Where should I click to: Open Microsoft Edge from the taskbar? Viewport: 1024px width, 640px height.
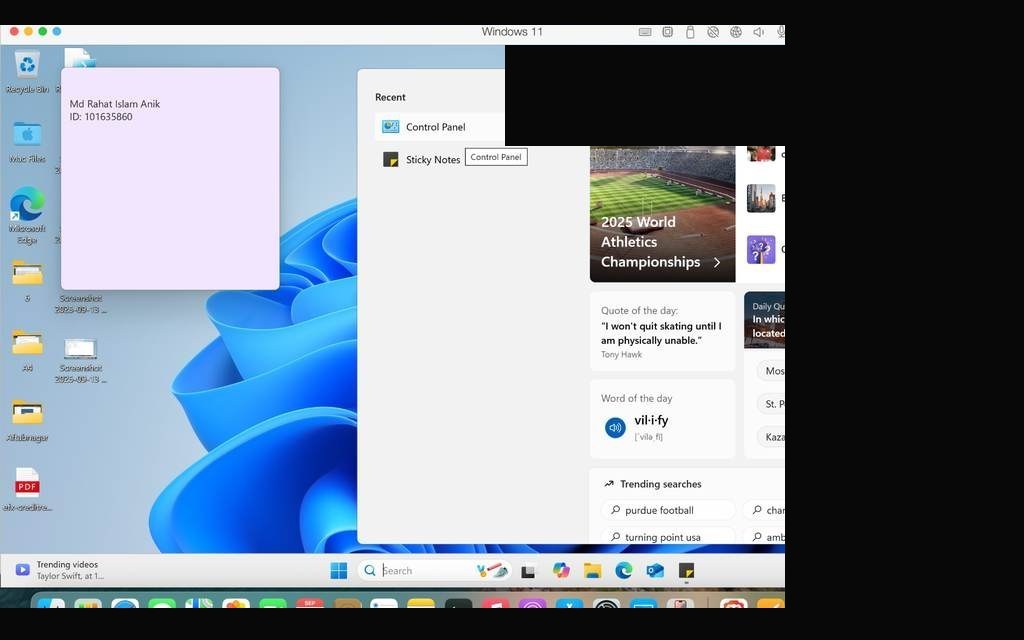[624, 571]
